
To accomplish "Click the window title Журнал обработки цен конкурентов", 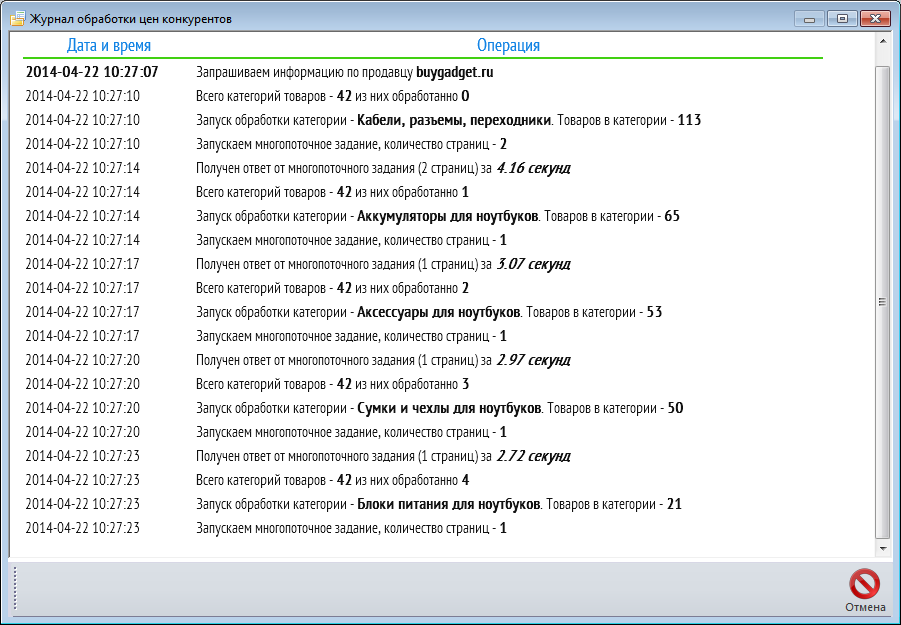I will 131,19.
